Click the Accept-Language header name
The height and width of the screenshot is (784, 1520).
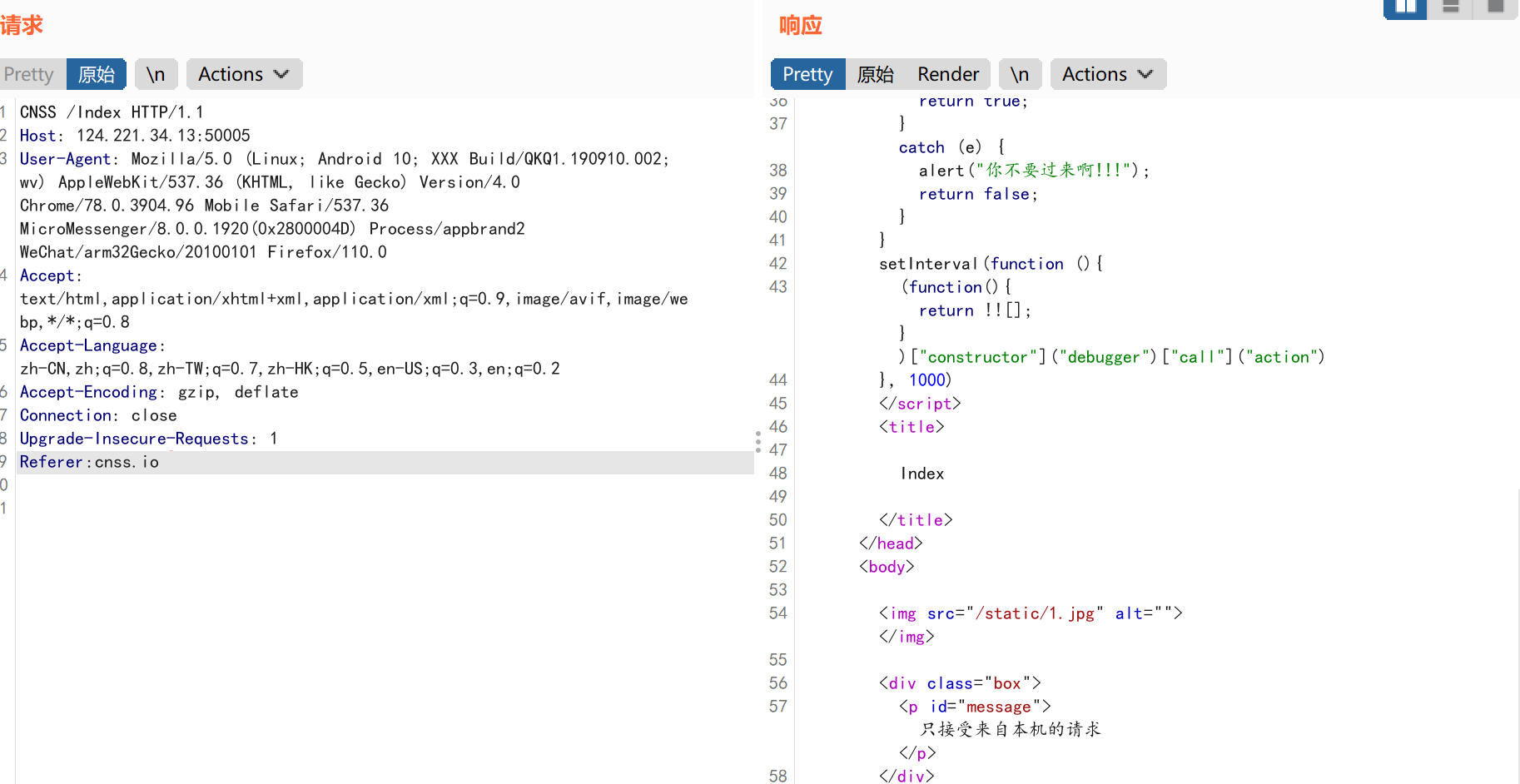point(89,345)
